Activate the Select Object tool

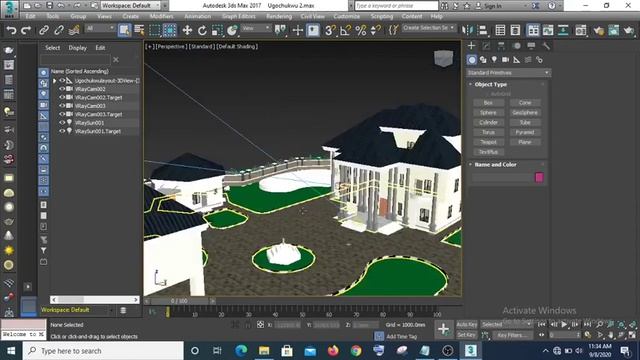pos(124,30)
